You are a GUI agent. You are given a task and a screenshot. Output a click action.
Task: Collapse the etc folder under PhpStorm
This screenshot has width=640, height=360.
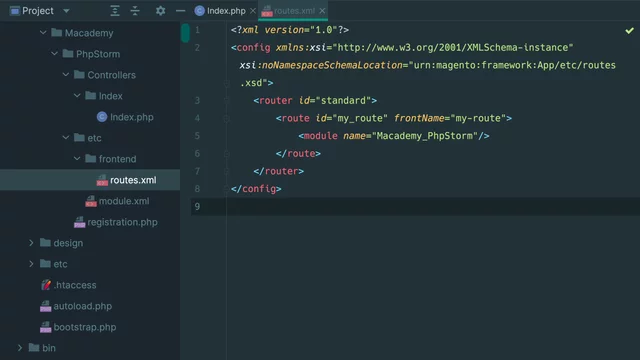[x=66, y=138]
